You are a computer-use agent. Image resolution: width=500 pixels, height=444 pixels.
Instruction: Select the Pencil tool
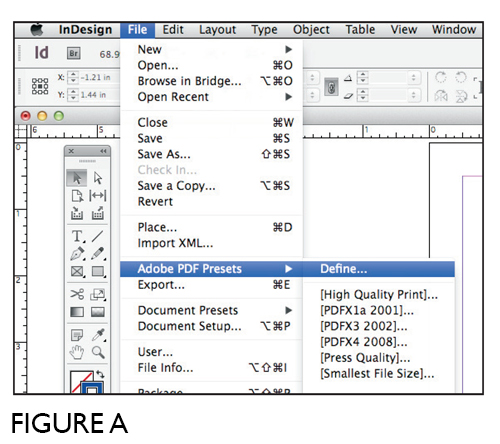[98, 254]
